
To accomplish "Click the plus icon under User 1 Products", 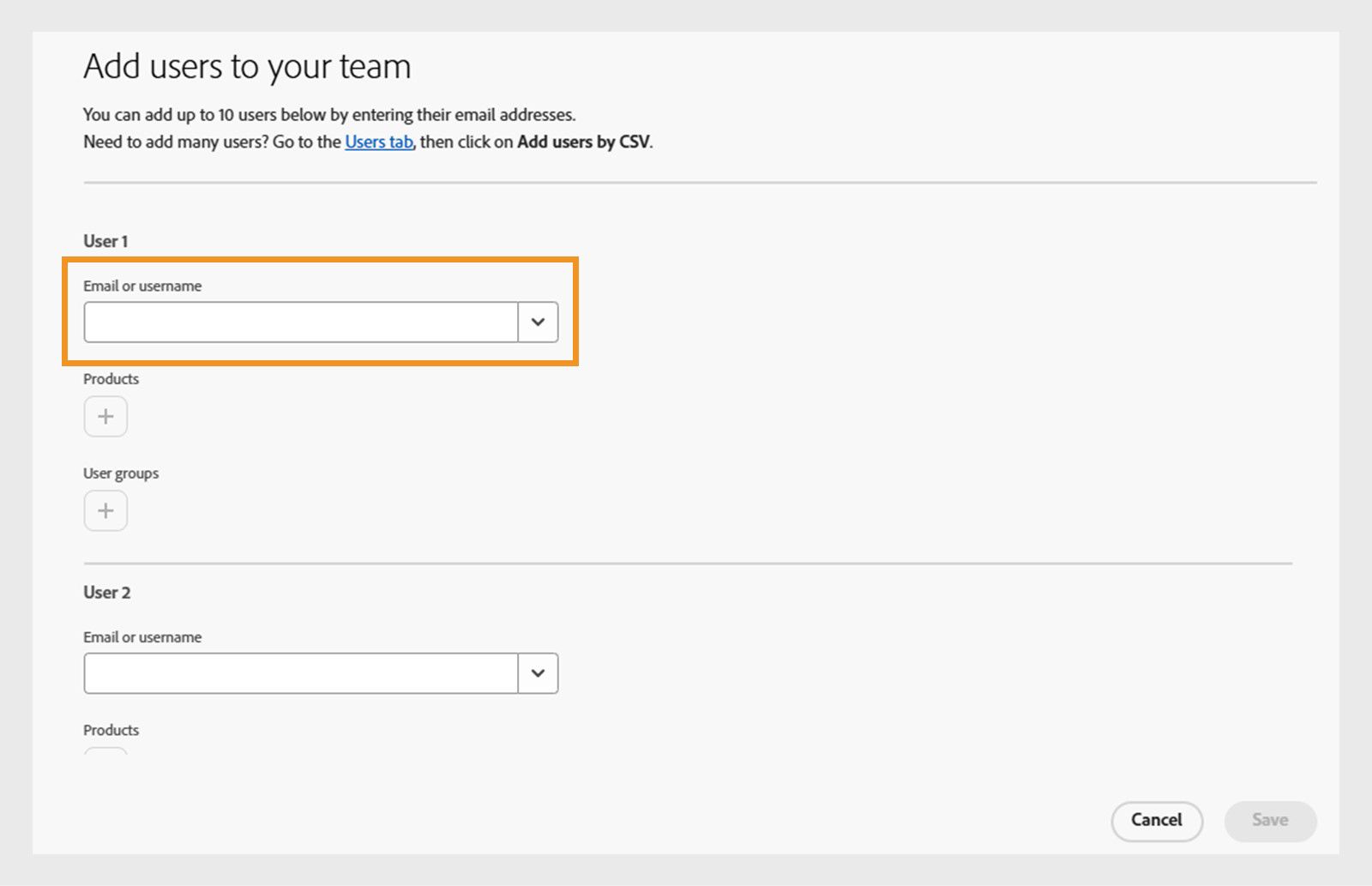I will click(105, 417).
